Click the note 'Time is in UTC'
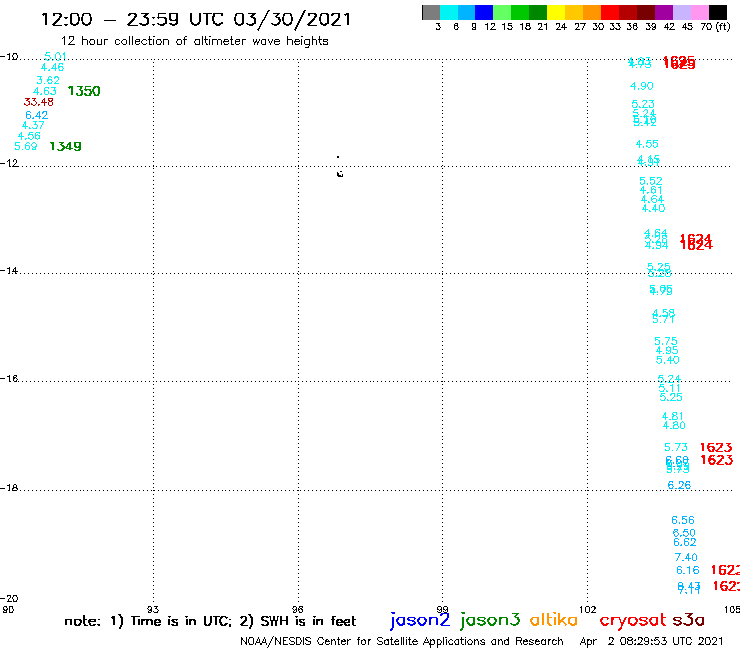 181,621
